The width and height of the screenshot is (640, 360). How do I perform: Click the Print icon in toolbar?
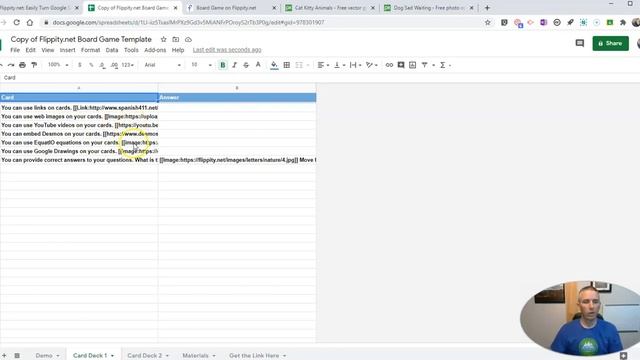tap(22, 65)
